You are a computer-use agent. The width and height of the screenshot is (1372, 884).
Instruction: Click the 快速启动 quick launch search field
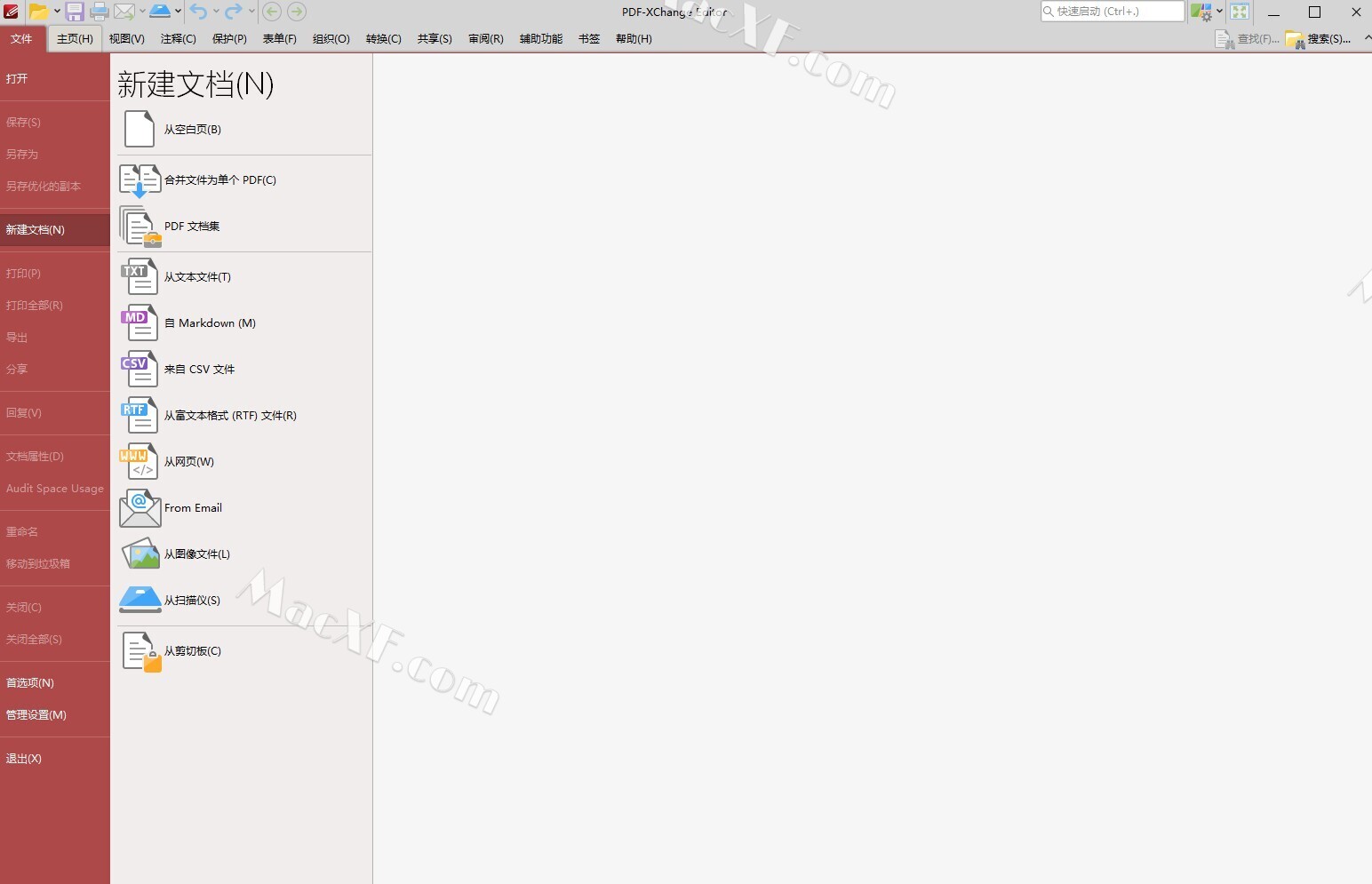pos(1113,12)
